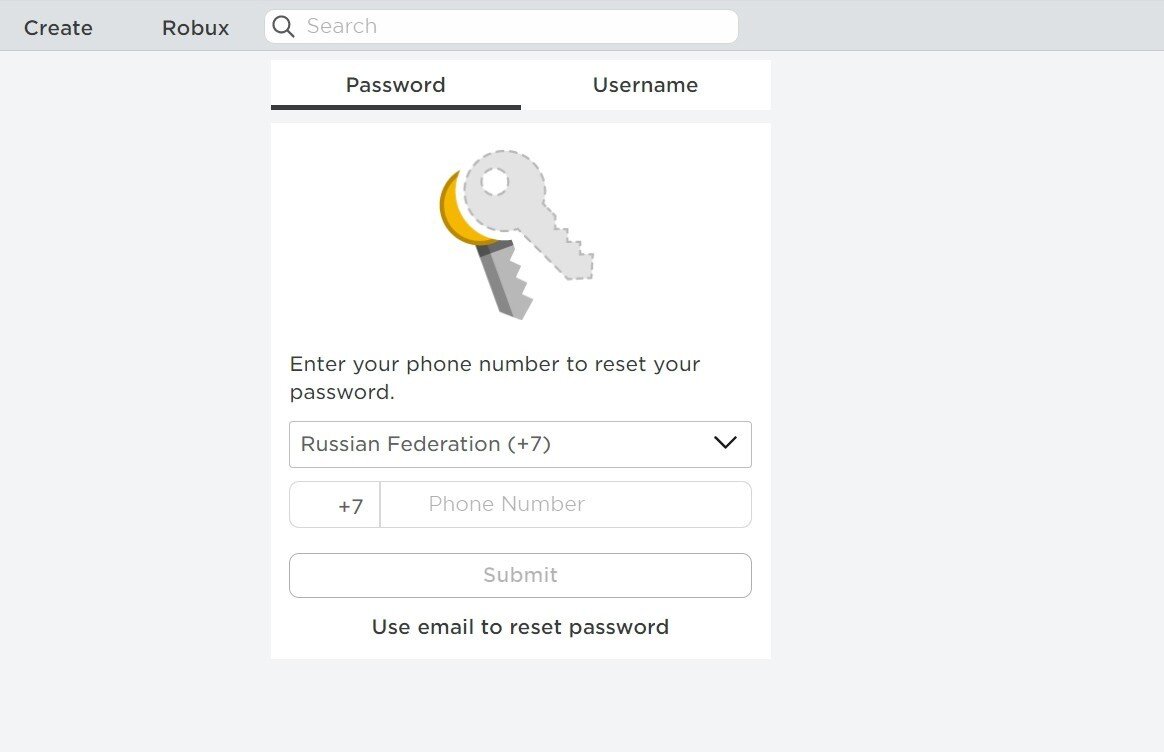Switch to the Password tab
The height and width of the screenshot is (752, 1164).
click(x=395, y=85)
